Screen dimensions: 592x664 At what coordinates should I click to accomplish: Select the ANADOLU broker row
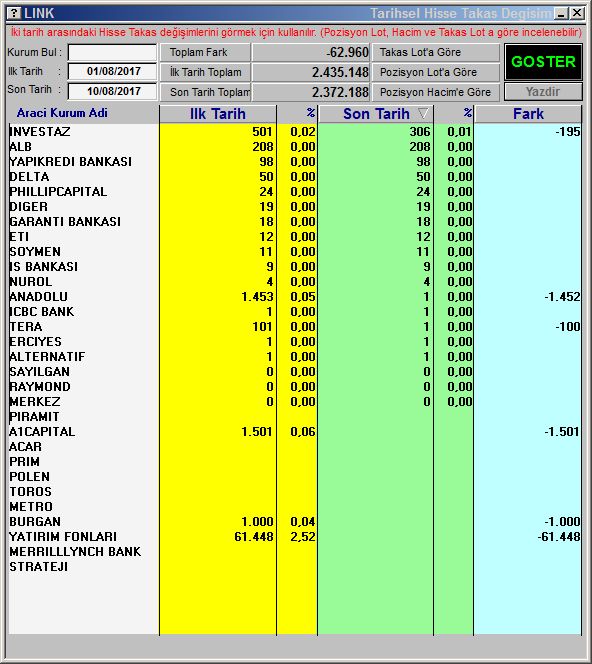coord(295,297)
